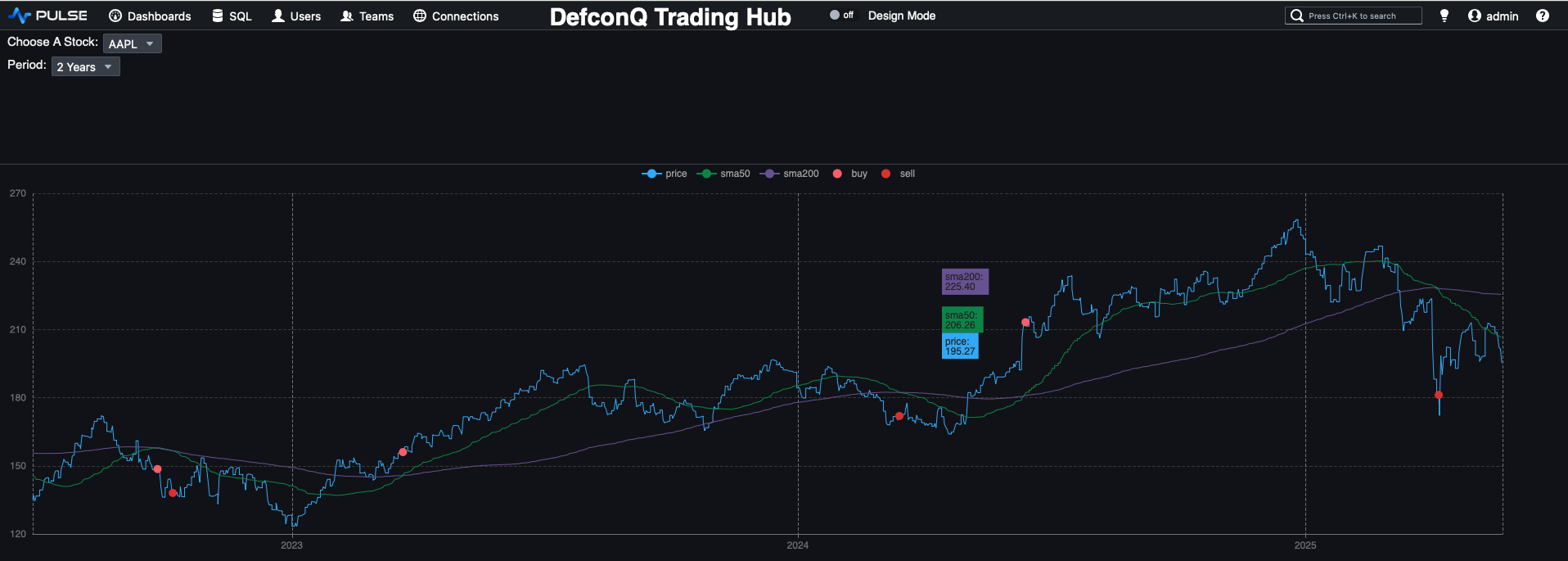Click the 2025 x-axis label

[1305, 545]
